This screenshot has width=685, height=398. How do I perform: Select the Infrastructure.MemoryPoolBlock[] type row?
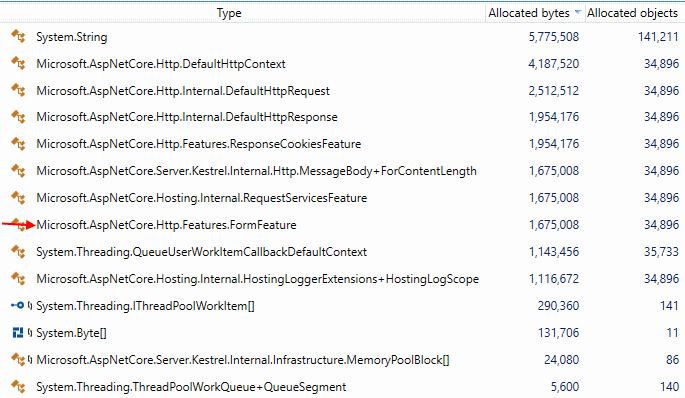coord(342,360)
